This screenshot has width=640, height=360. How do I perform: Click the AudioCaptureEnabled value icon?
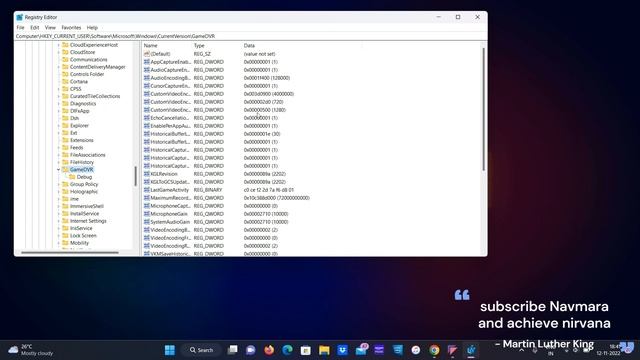pyautogui.click(x=147, y=70)
